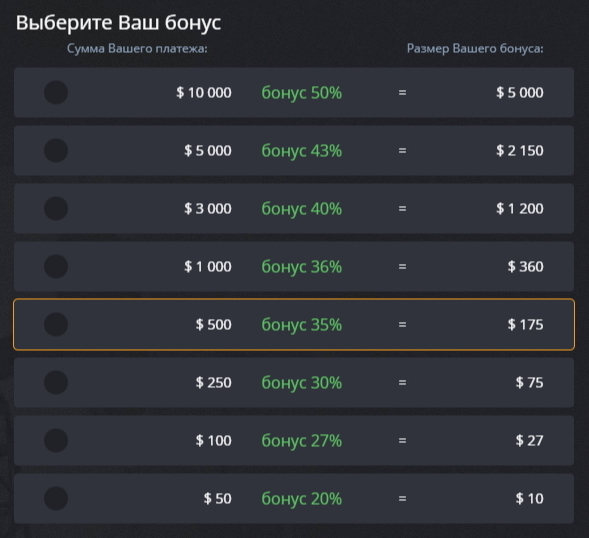Click the 'бонус 20%' green label
This screenshot has height=538, width=589.
point(302,499)
